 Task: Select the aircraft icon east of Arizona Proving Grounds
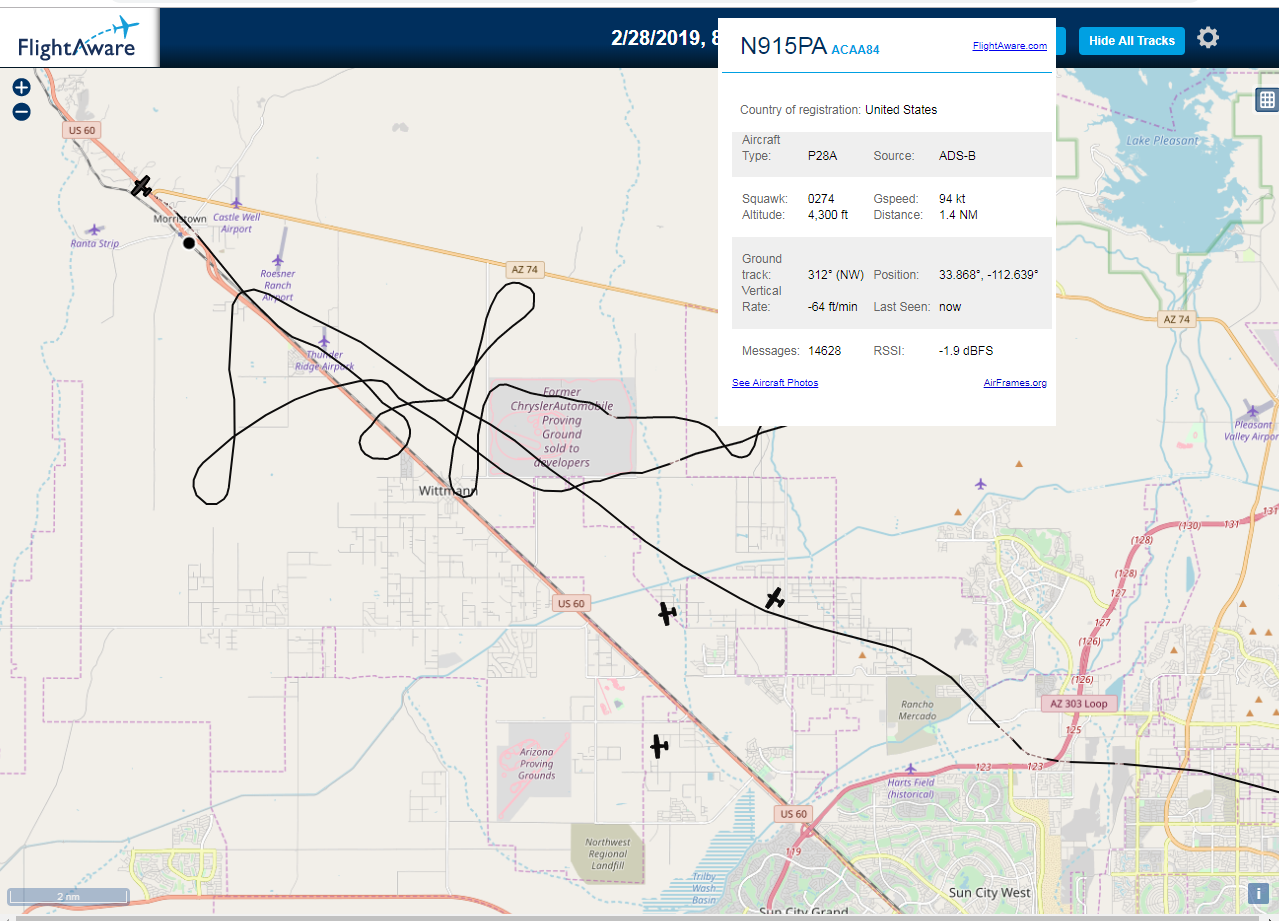coord(659,746)
